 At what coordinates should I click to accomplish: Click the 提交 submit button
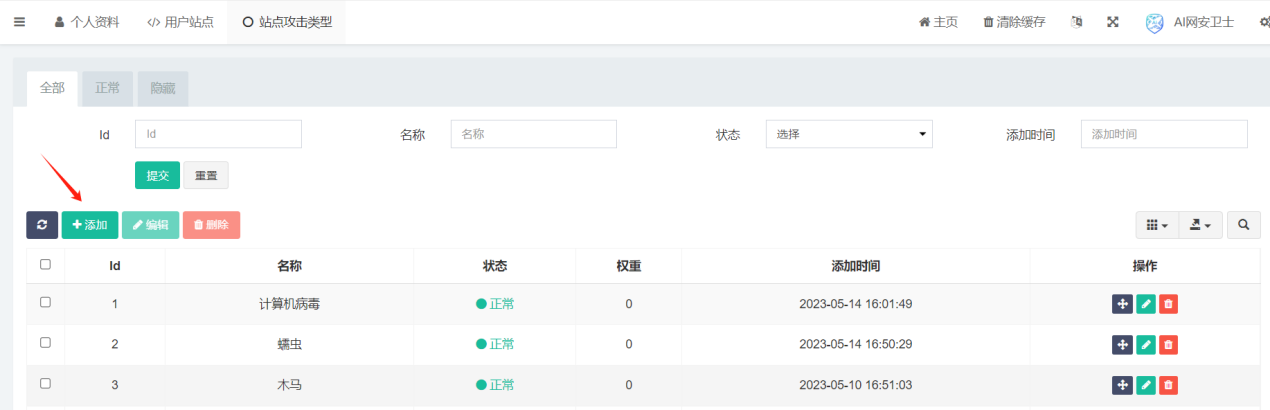(157, 175)
